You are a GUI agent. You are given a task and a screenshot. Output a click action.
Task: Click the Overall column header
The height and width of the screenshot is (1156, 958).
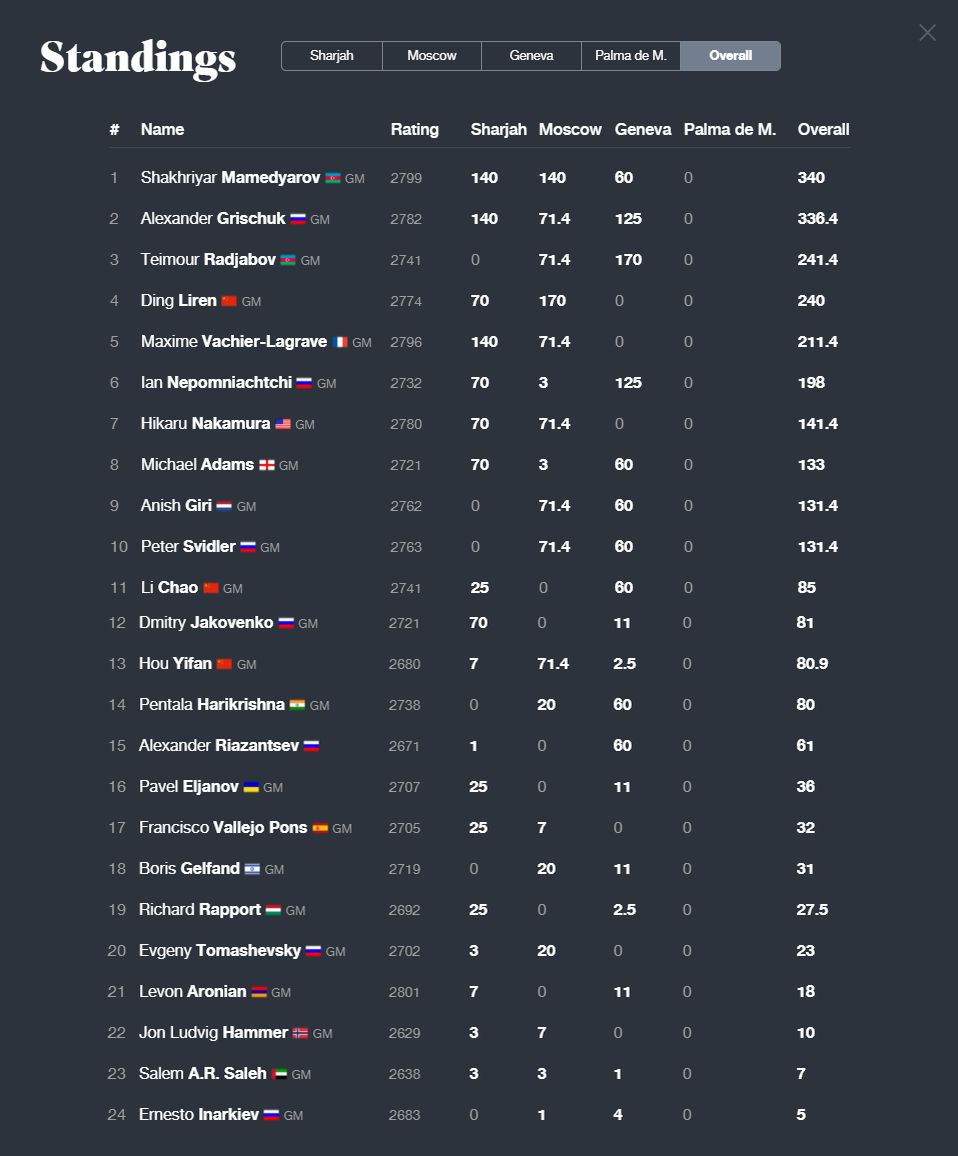(823, 129)
